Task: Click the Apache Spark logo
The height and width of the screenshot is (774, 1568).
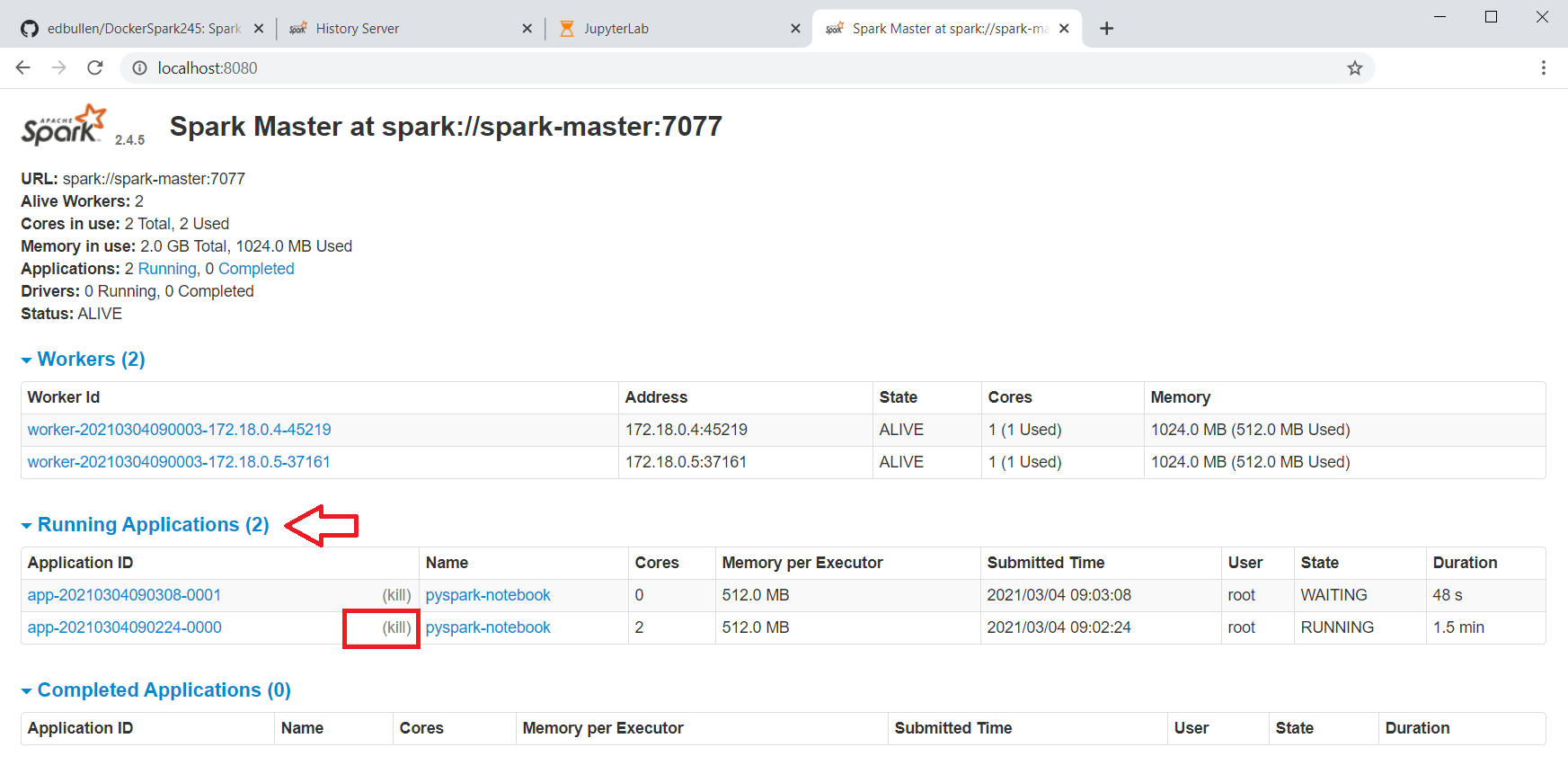Action: pyautogui.click(x=64, y=125)
